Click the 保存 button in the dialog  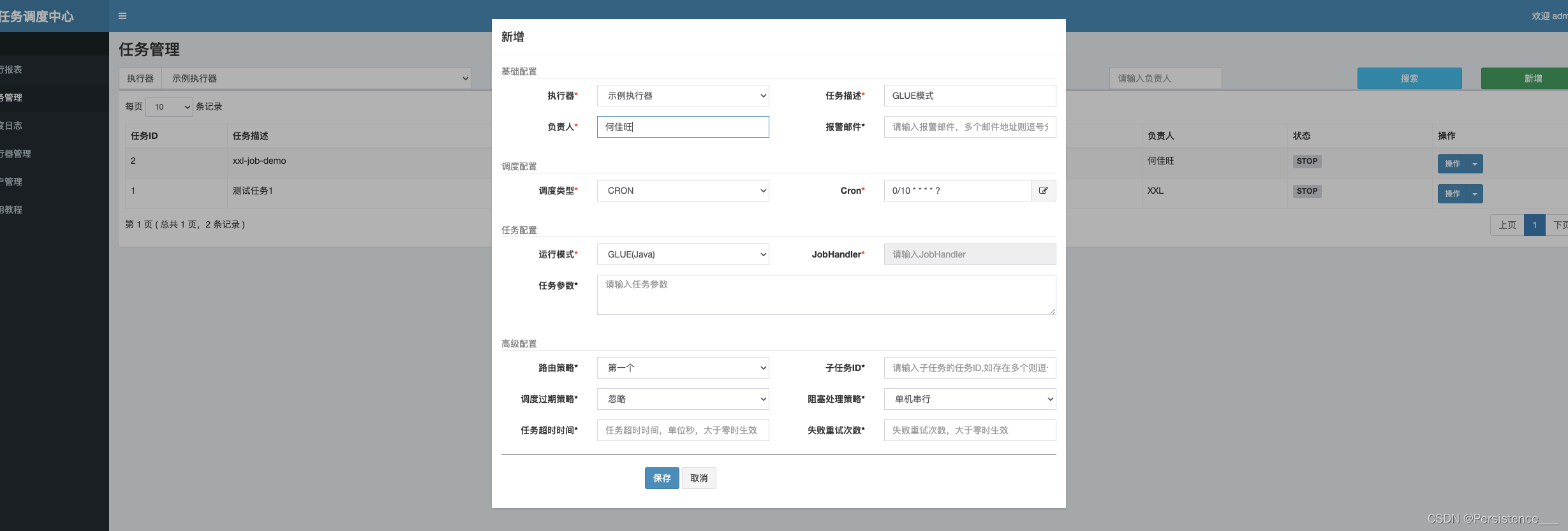[x=662, y=478]
